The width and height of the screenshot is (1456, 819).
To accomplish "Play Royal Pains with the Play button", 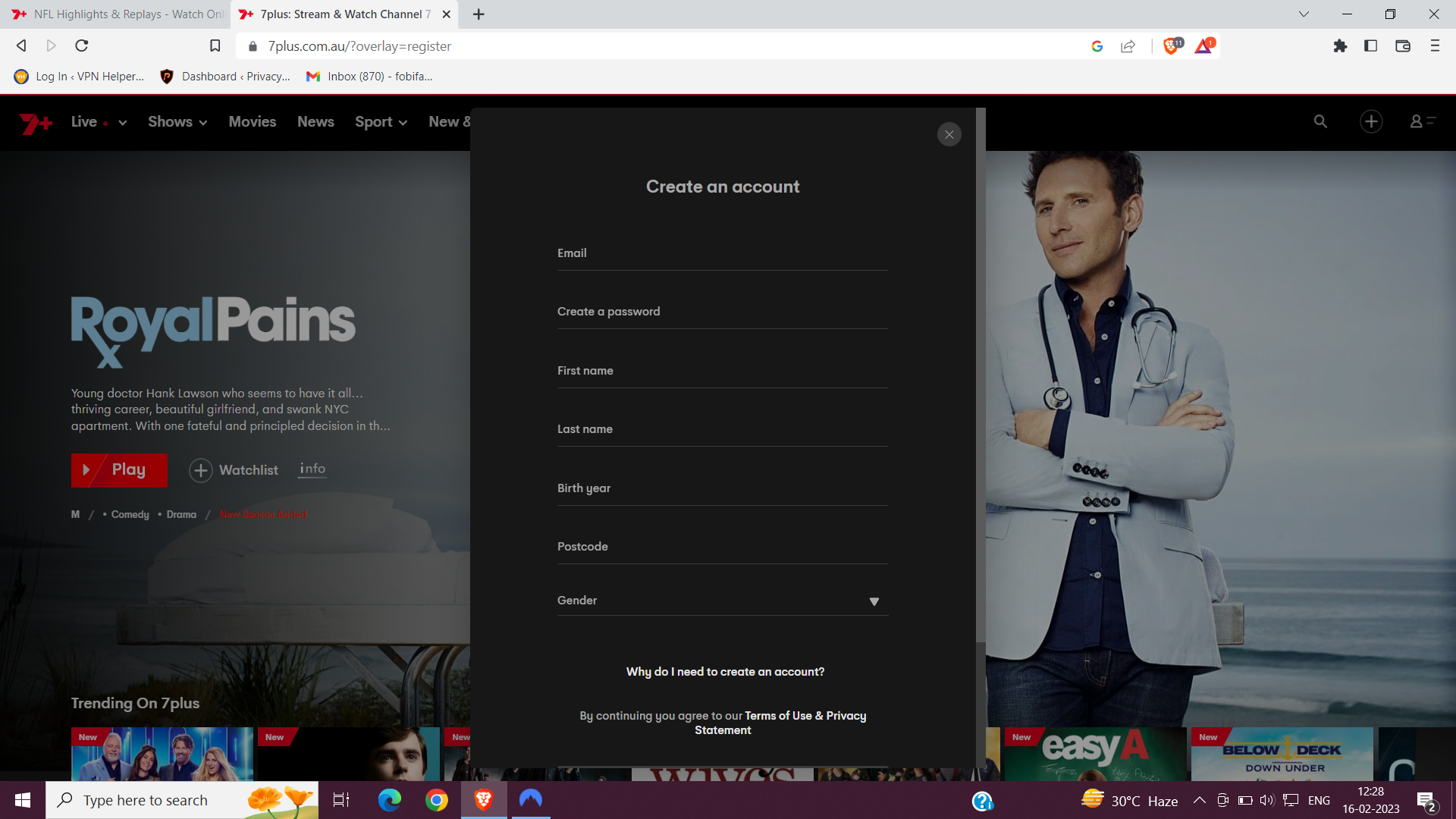I will (119, 470).
